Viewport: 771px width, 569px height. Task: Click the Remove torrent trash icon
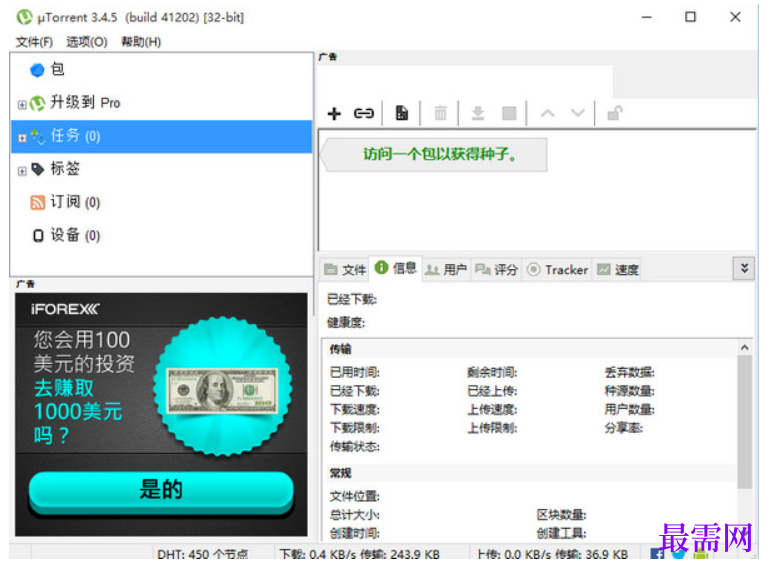click(x=440, y=114)
